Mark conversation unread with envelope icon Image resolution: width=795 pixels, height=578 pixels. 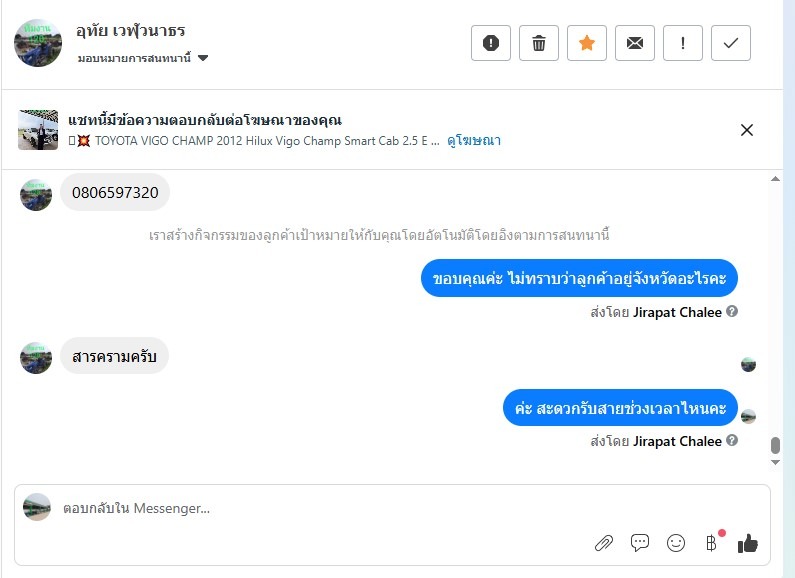point(635,43)
